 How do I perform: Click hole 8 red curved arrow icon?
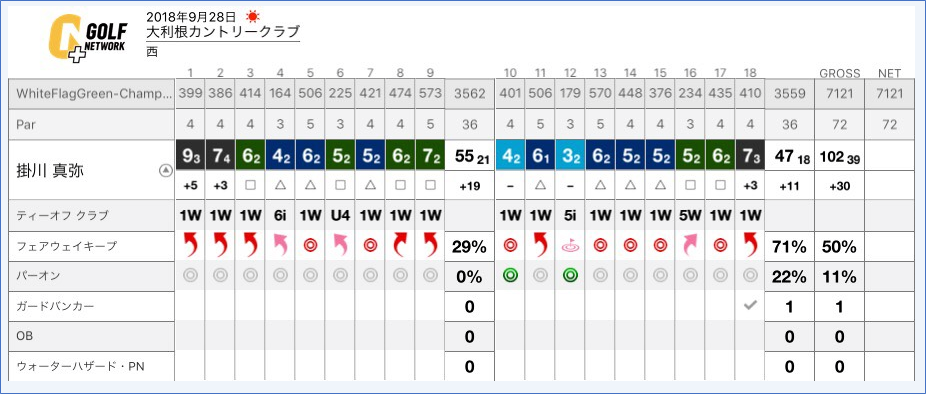pos(400,245)
